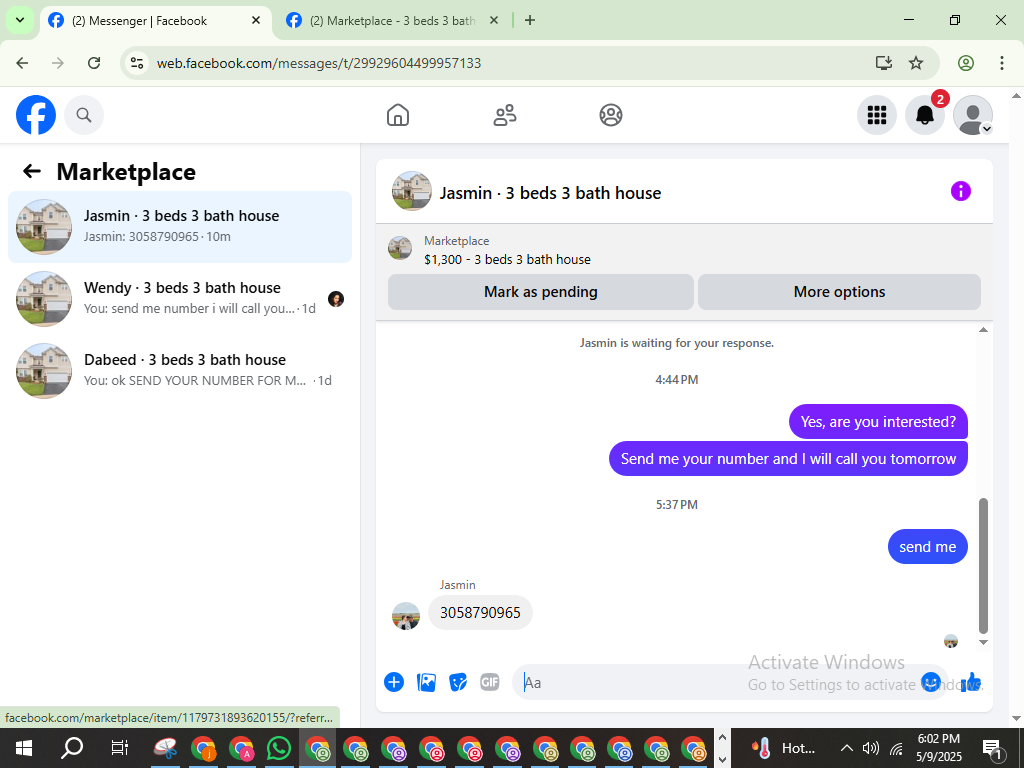Image resolution: width=1024 pixels, height=768 pixels.
Task: Open WhatsApp from the taskbar
Action: [279, 748]
